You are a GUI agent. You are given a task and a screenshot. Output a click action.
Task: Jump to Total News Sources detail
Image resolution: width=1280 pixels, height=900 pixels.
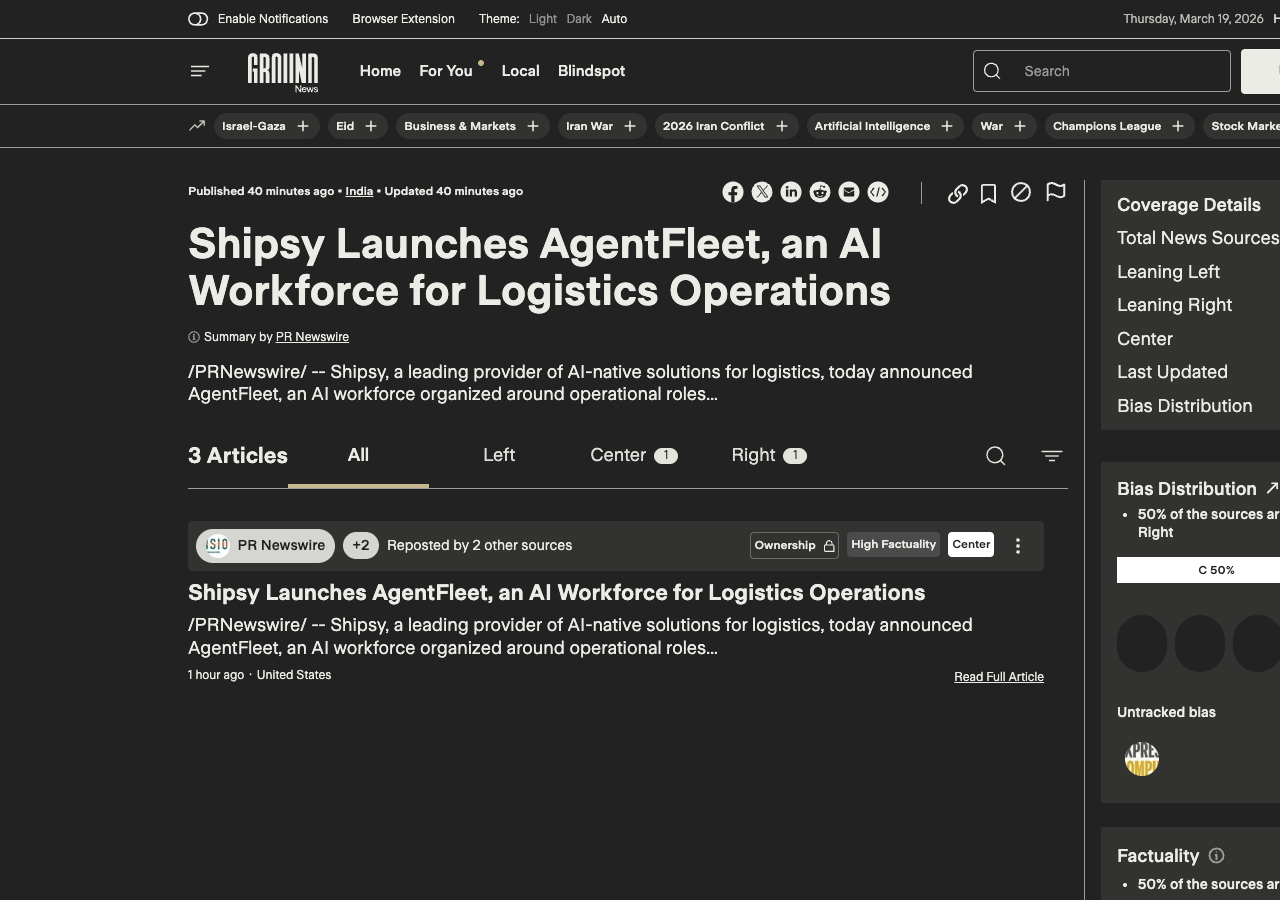[1198, 238]
